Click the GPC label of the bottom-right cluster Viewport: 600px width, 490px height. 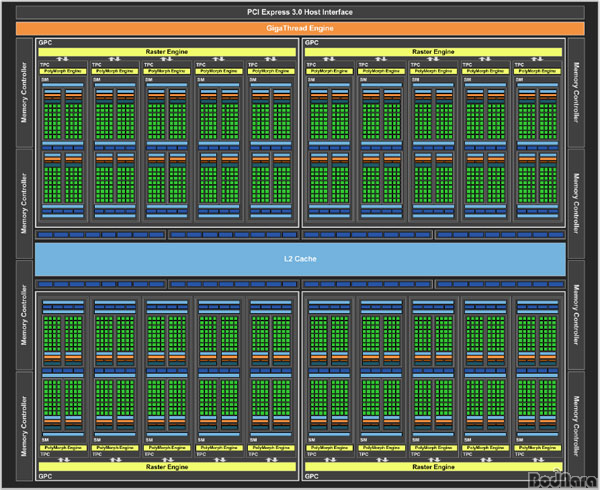[310, 476]
